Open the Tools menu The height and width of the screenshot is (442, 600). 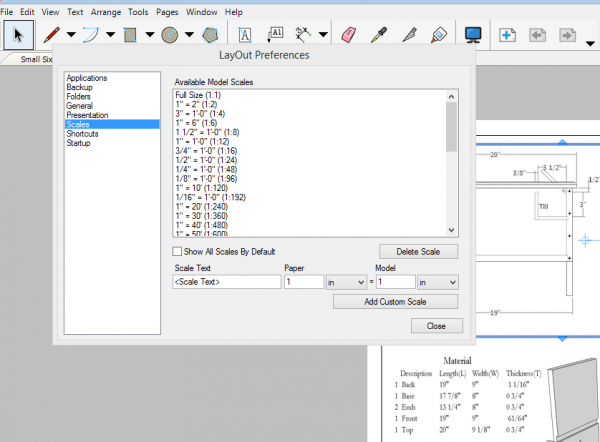point(138,12)
